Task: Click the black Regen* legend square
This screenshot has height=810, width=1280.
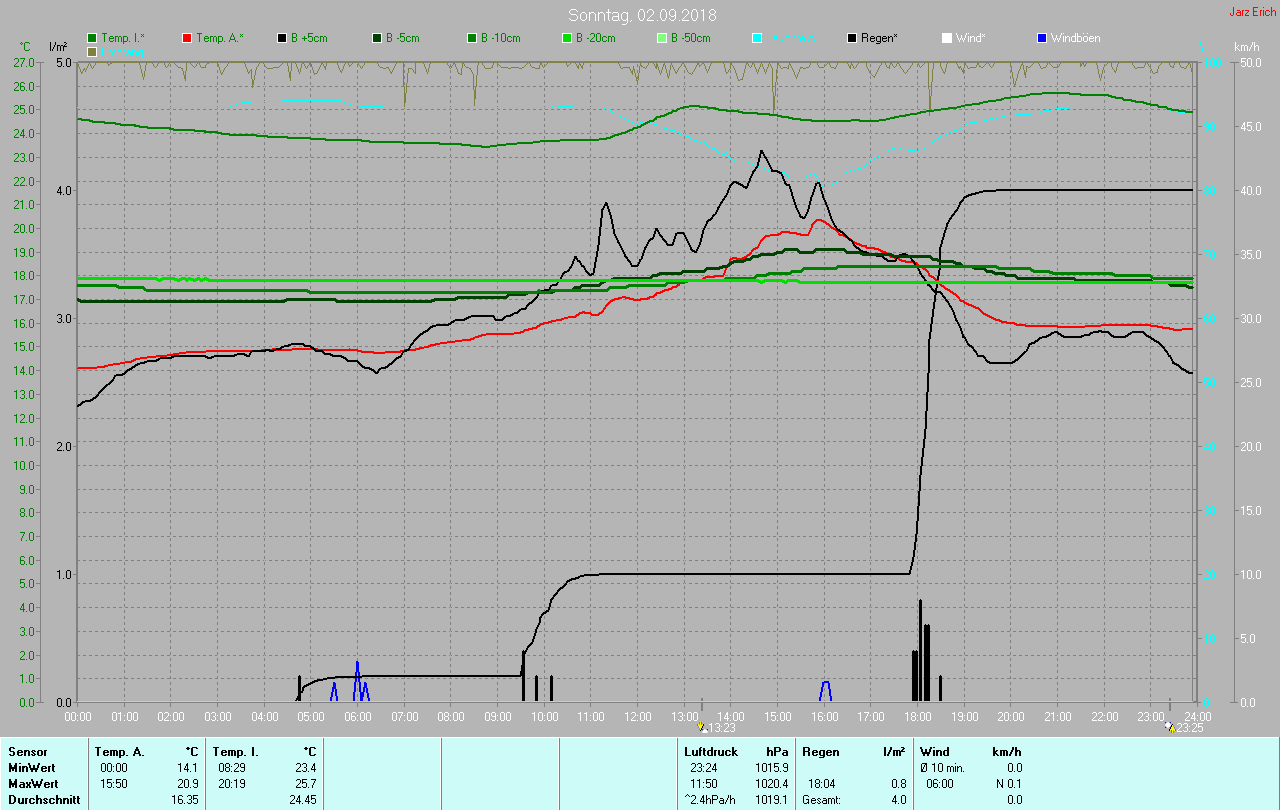Action: (x=852, y=38)
